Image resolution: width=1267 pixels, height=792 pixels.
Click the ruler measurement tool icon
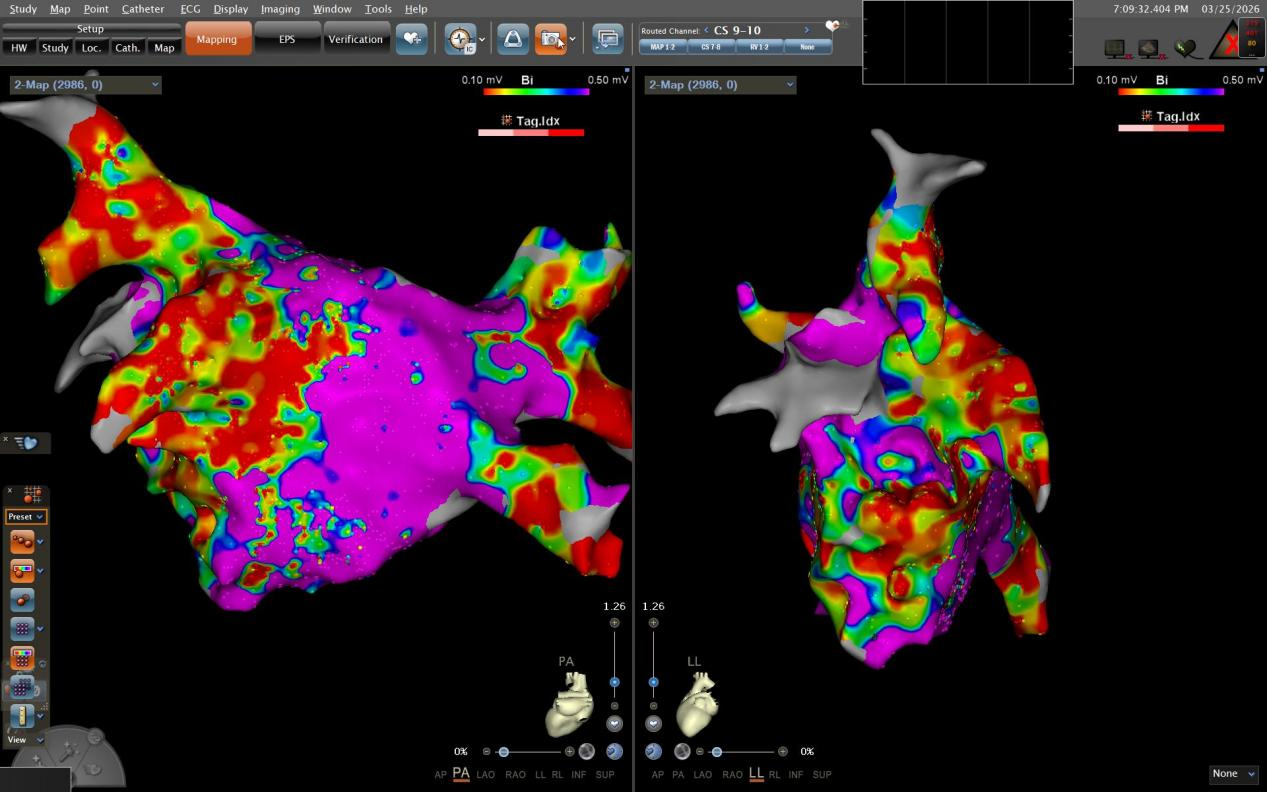pyautogui.click(x=22, y=716)
